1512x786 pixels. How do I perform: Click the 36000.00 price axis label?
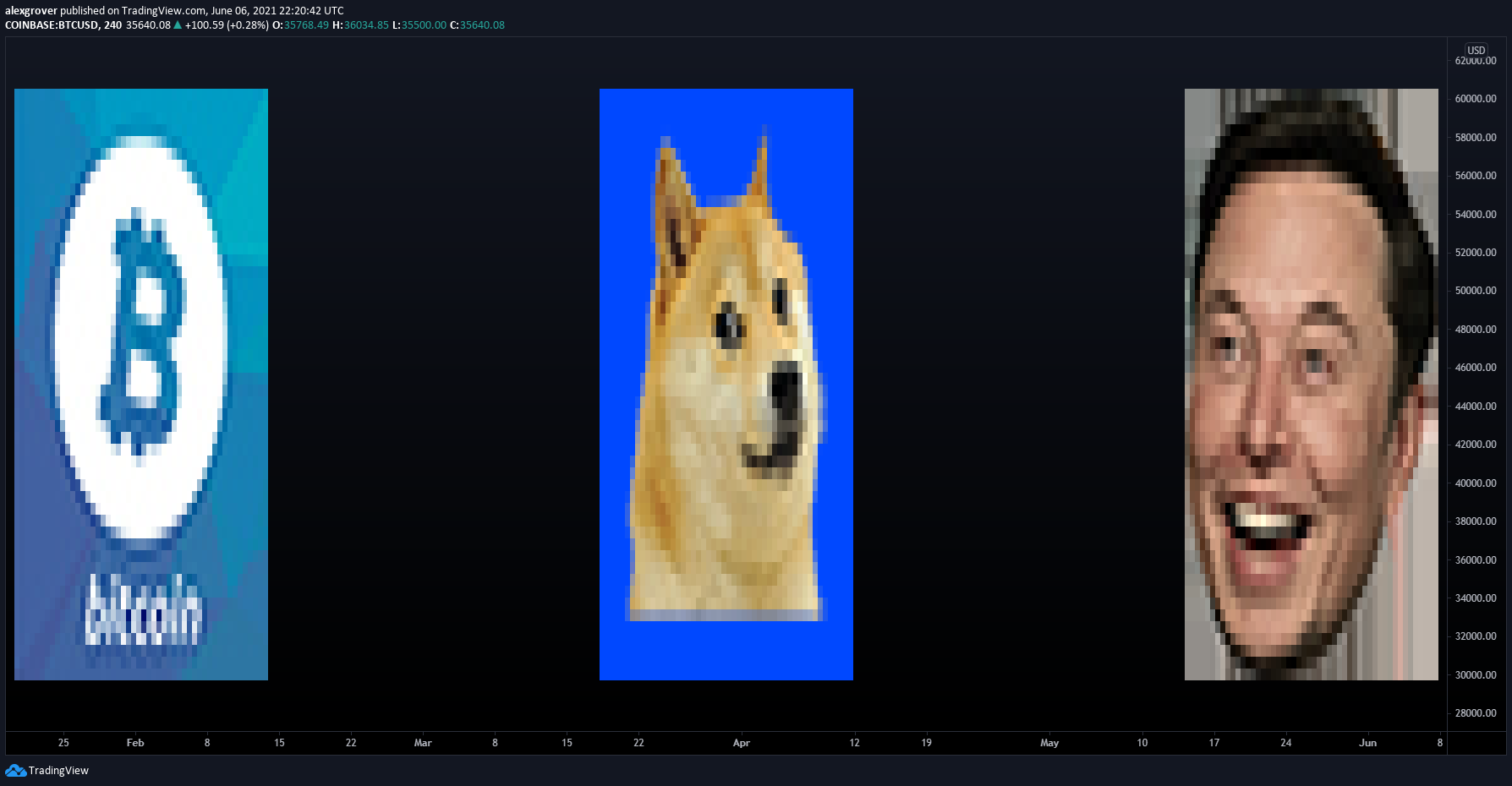click(1476, 560)
